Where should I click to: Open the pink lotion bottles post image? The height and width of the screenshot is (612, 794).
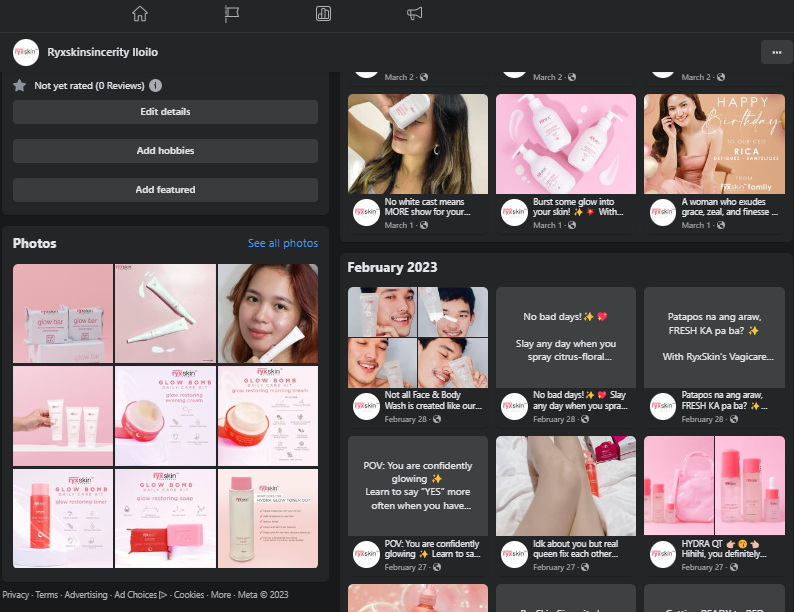point(566,144)
